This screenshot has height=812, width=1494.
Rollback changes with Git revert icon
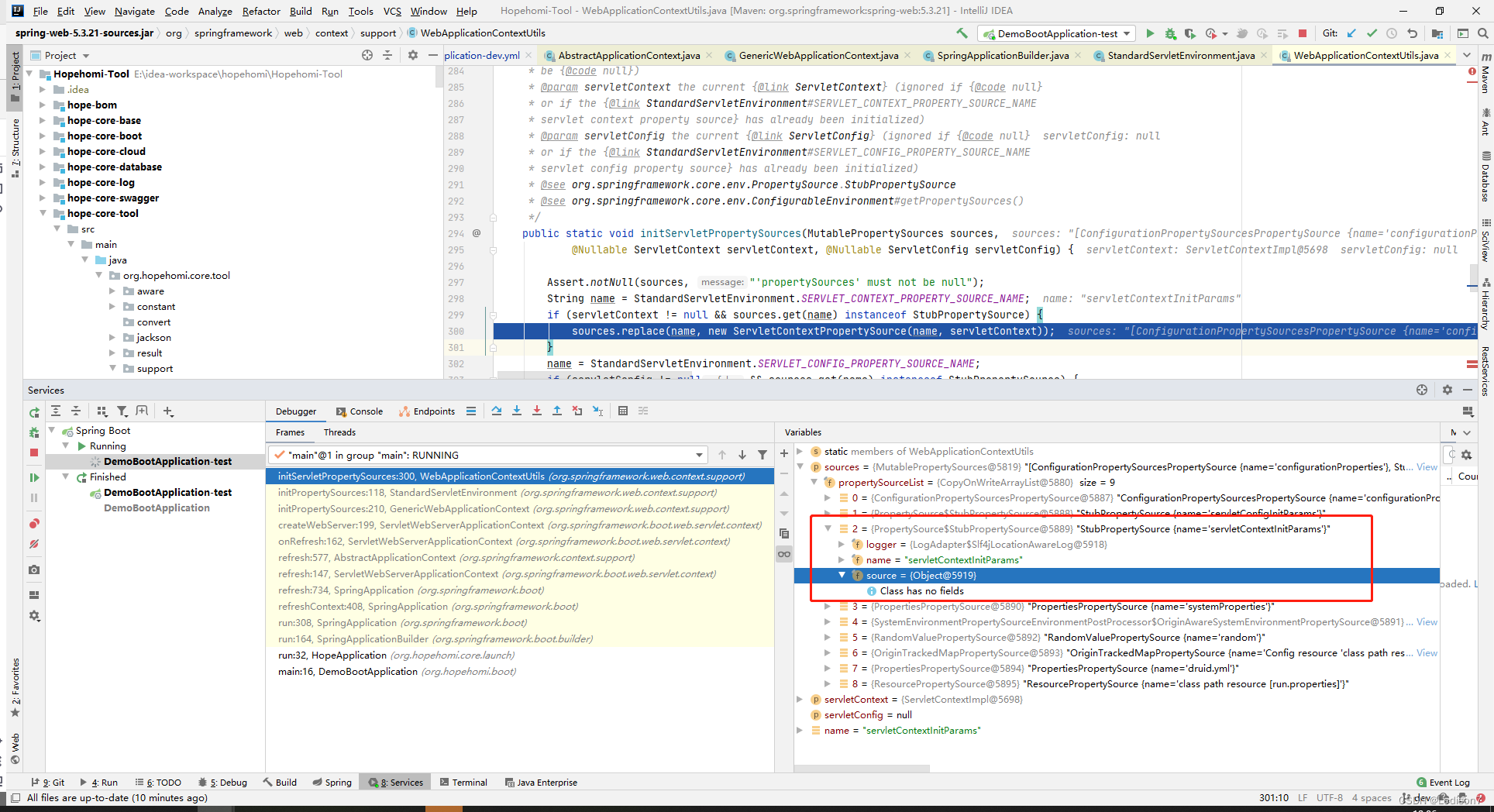[1412, 33]
